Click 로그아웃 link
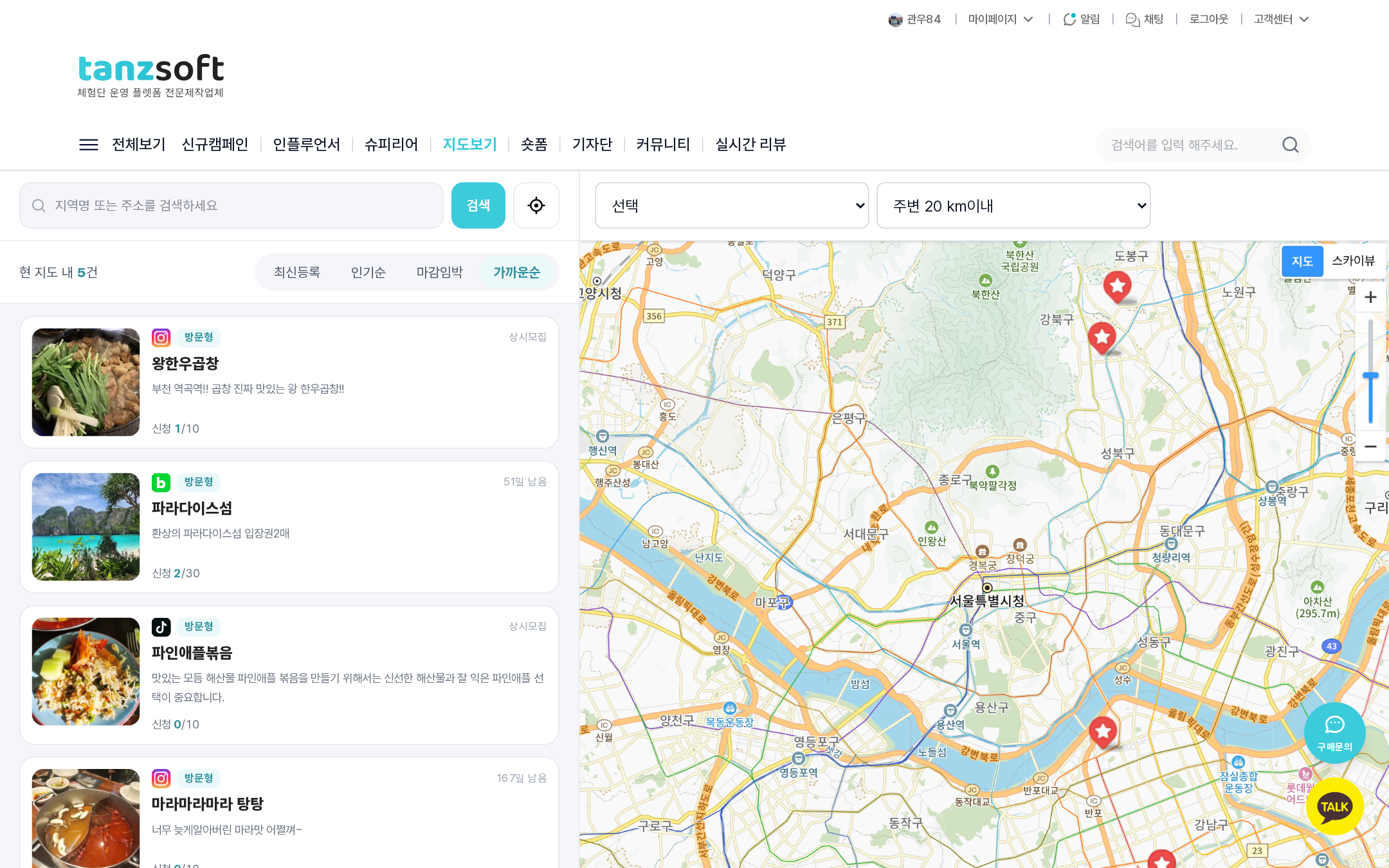Viewport: 1389px width, 868px height. 1209,19
